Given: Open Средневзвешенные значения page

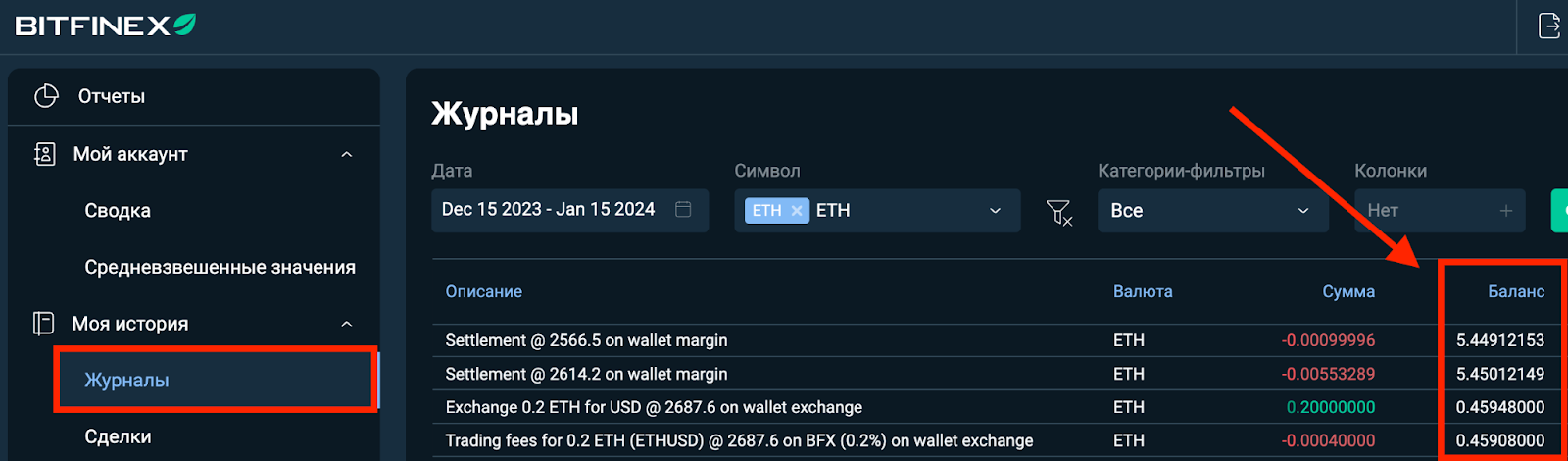Looking at the screenshot, I should (220, 267).
